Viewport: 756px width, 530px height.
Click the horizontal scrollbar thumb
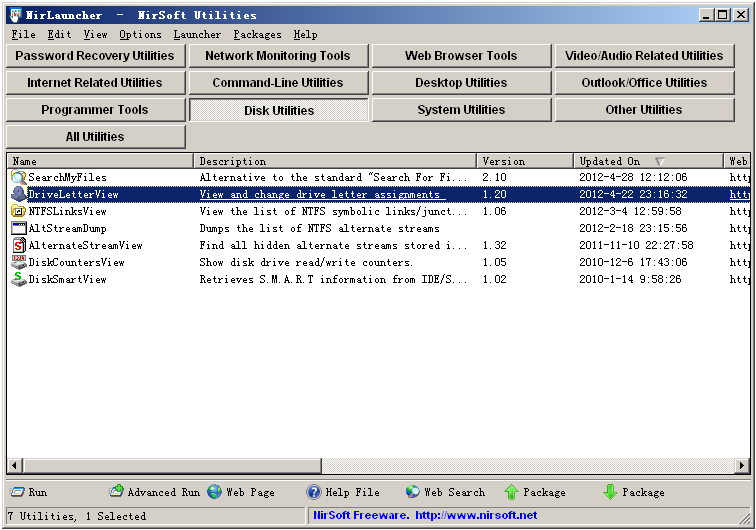172,465
